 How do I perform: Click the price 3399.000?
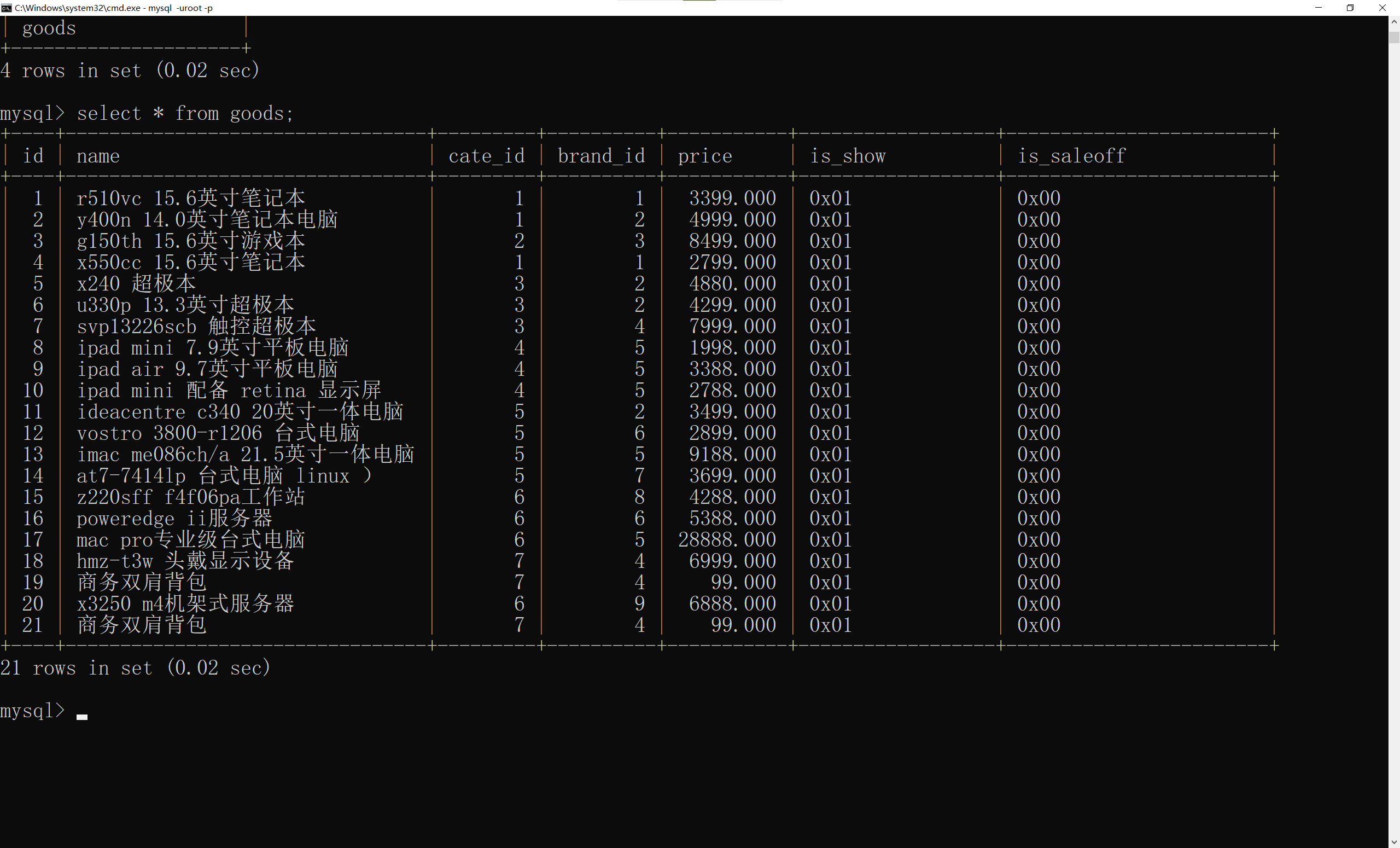pos(732,198)
